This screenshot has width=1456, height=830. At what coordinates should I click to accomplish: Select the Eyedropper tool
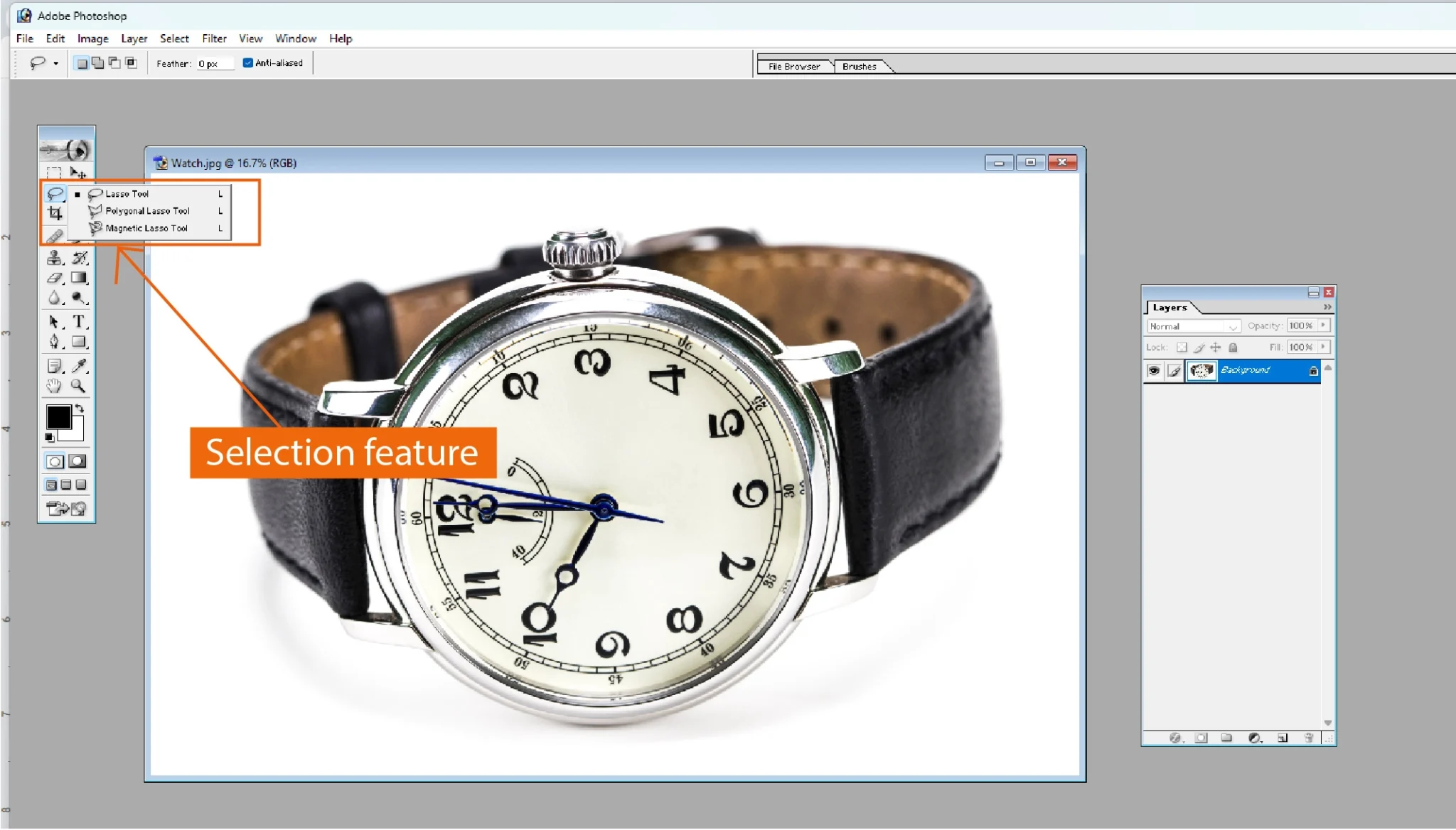tap(79, 366)
